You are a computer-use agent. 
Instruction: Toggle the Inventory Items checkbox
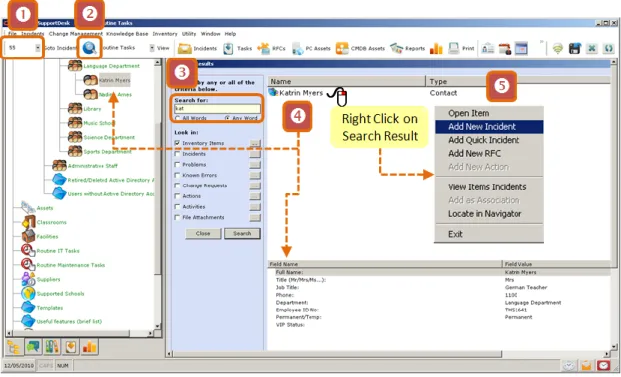click(x=177, y=143)
